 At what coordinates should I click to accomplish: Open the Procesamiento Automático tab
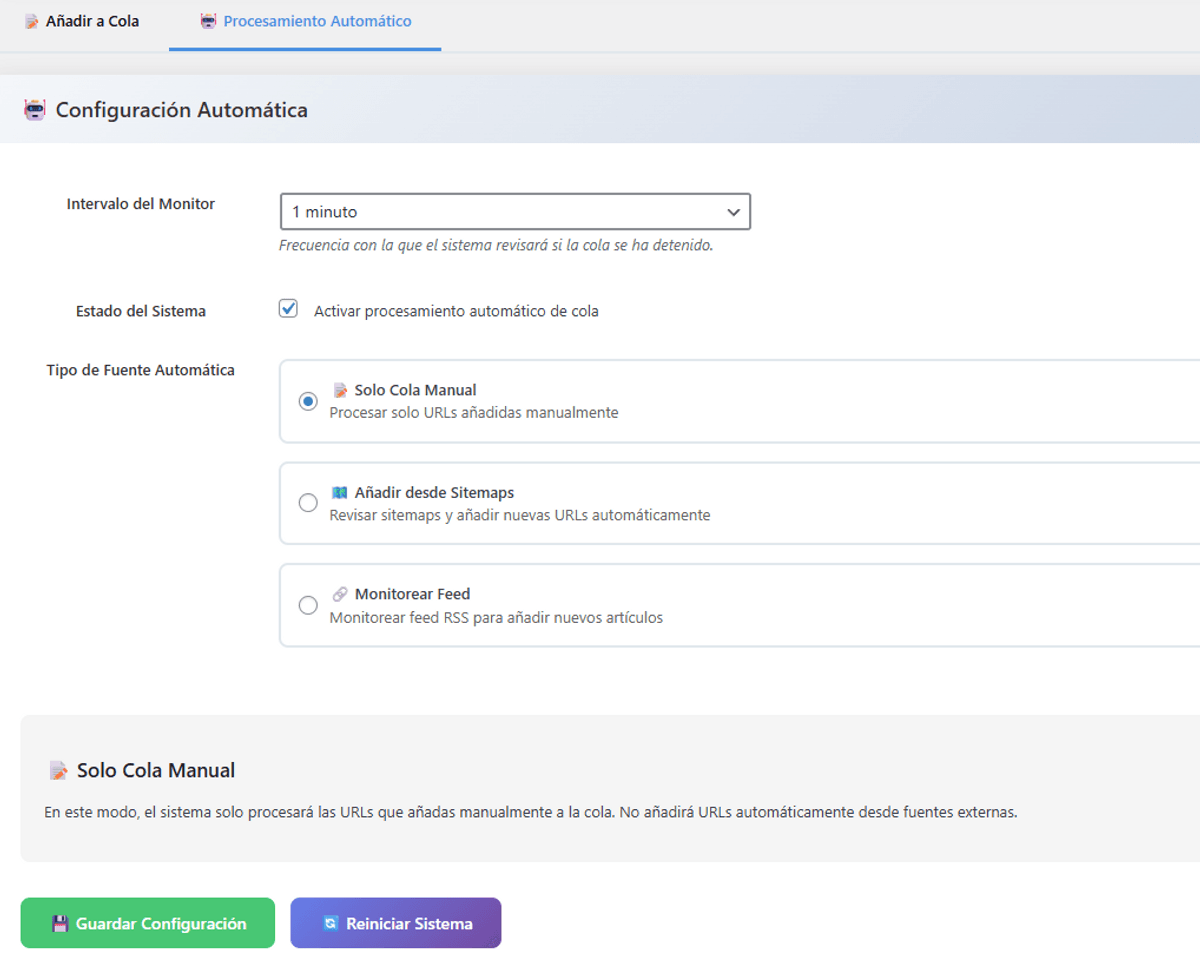click(316, 21)
